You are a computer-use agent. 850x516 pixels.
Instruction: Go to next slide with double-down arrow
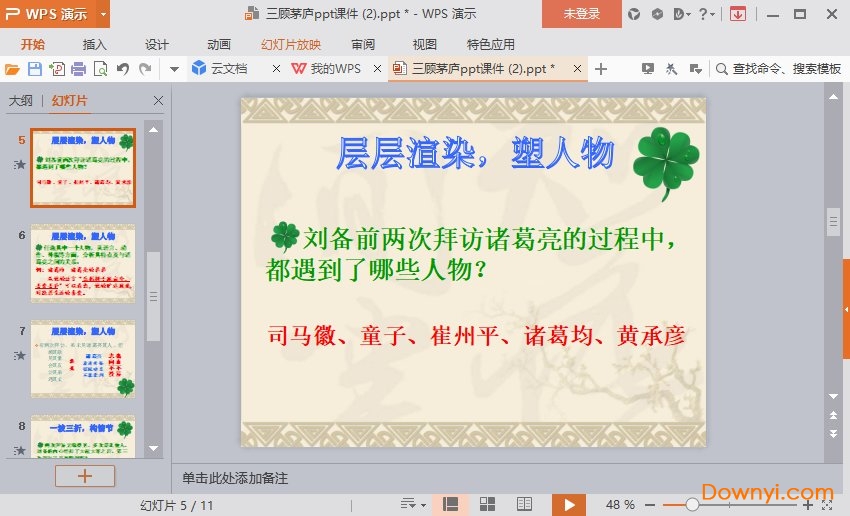[x=833, y=434]
